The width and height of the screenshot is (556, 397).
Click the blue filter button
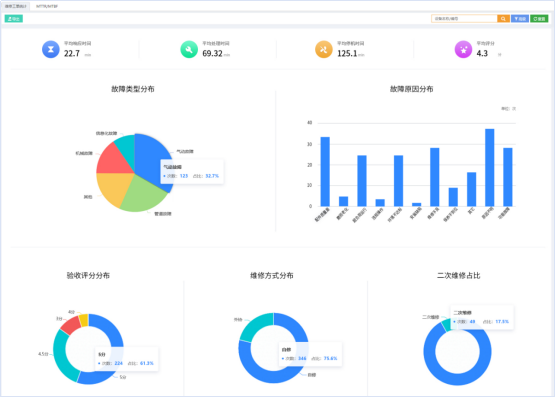click(520, 19)
